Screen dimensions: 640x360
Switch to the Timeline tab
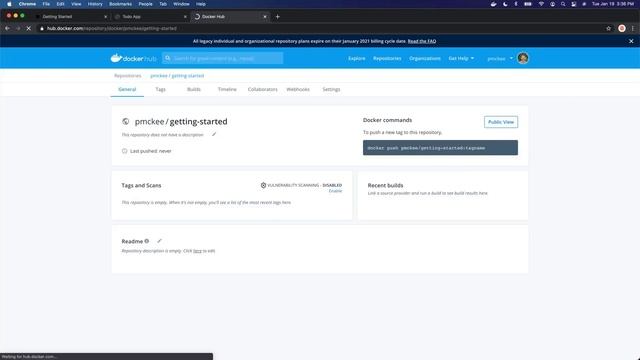pyautogui.click(x=227, y=89)
